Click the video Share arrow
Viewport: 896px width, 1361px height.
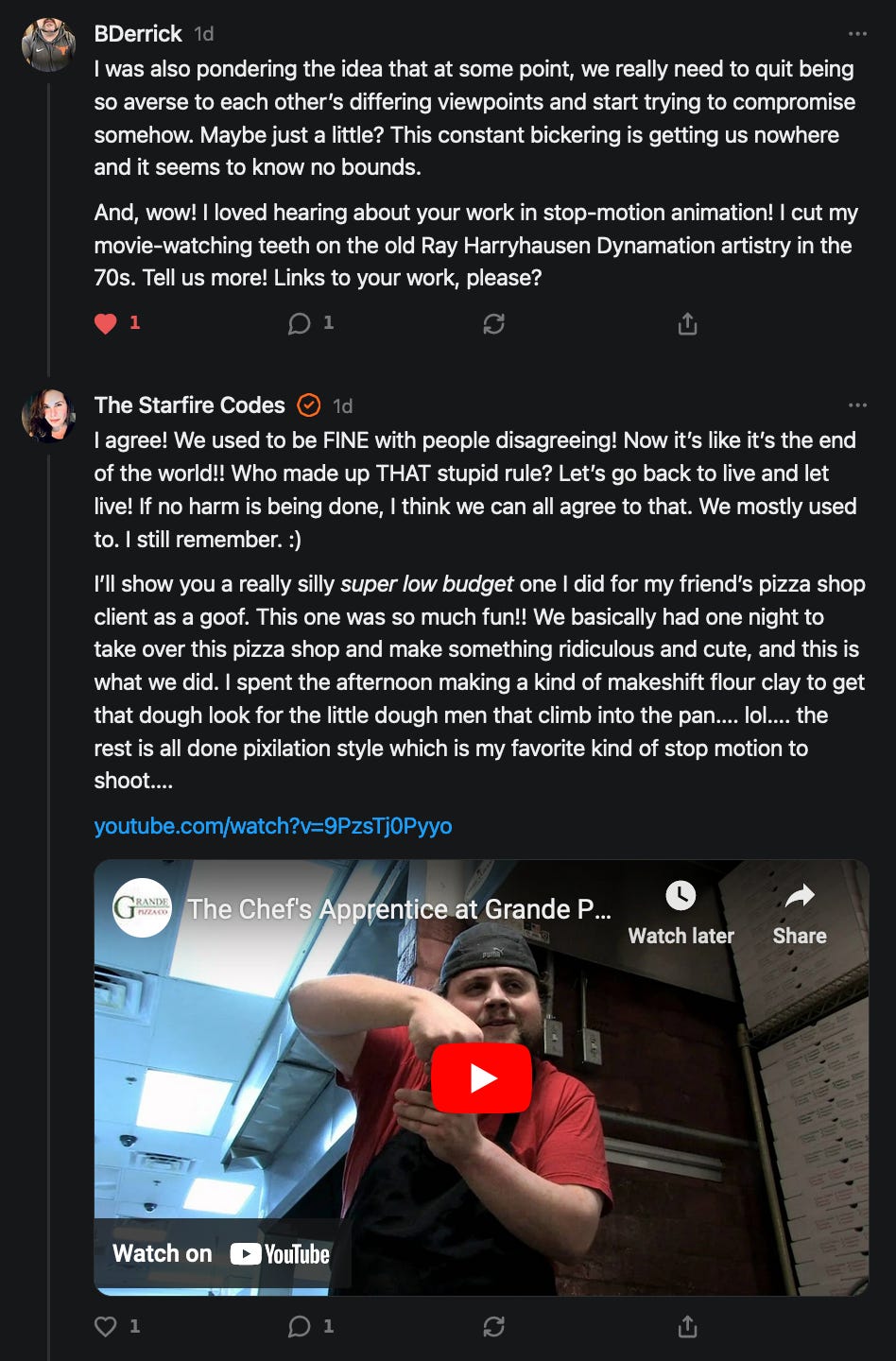(x=800, y=913)
